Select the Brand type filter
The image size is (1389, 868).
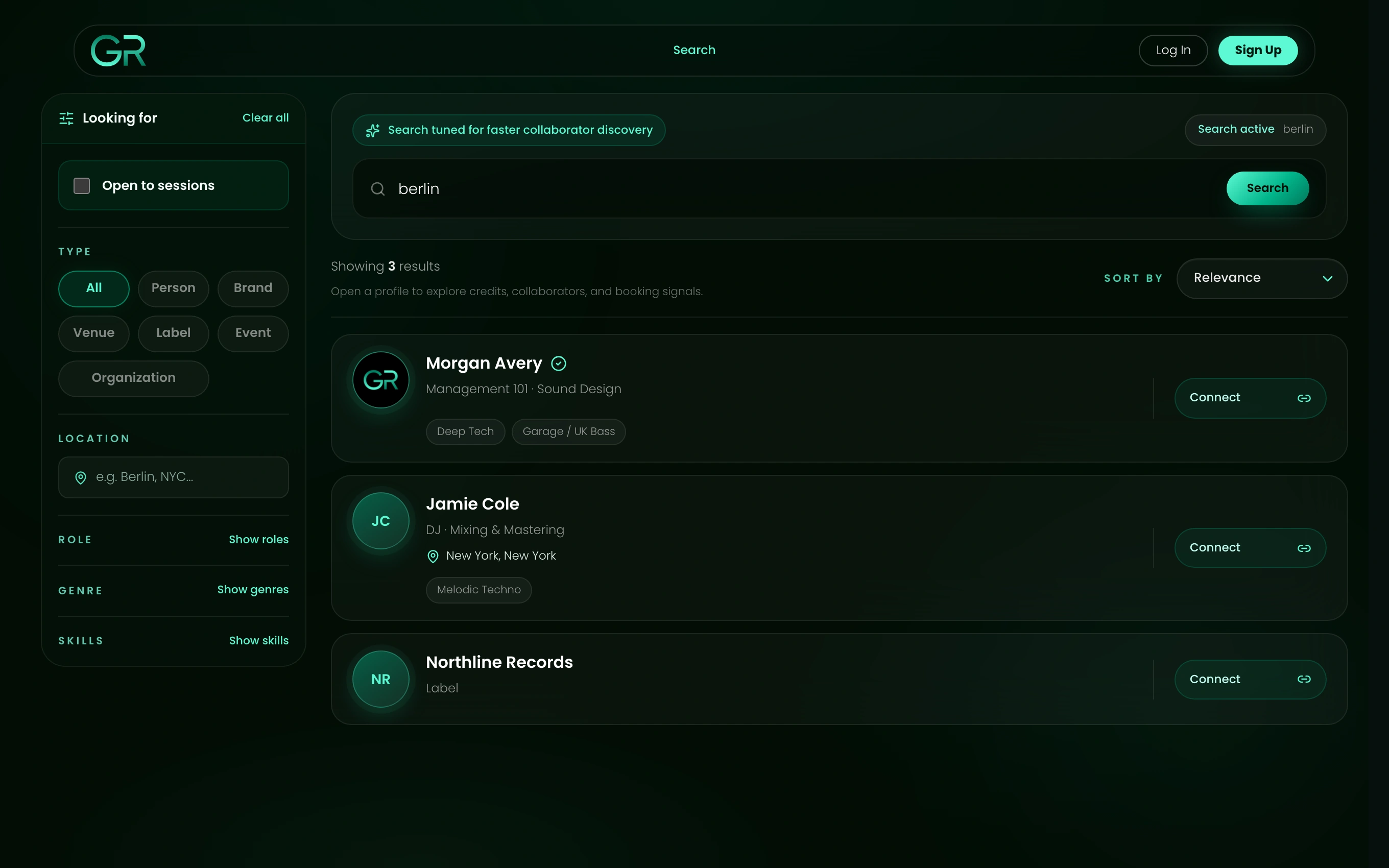coord(253,288)
